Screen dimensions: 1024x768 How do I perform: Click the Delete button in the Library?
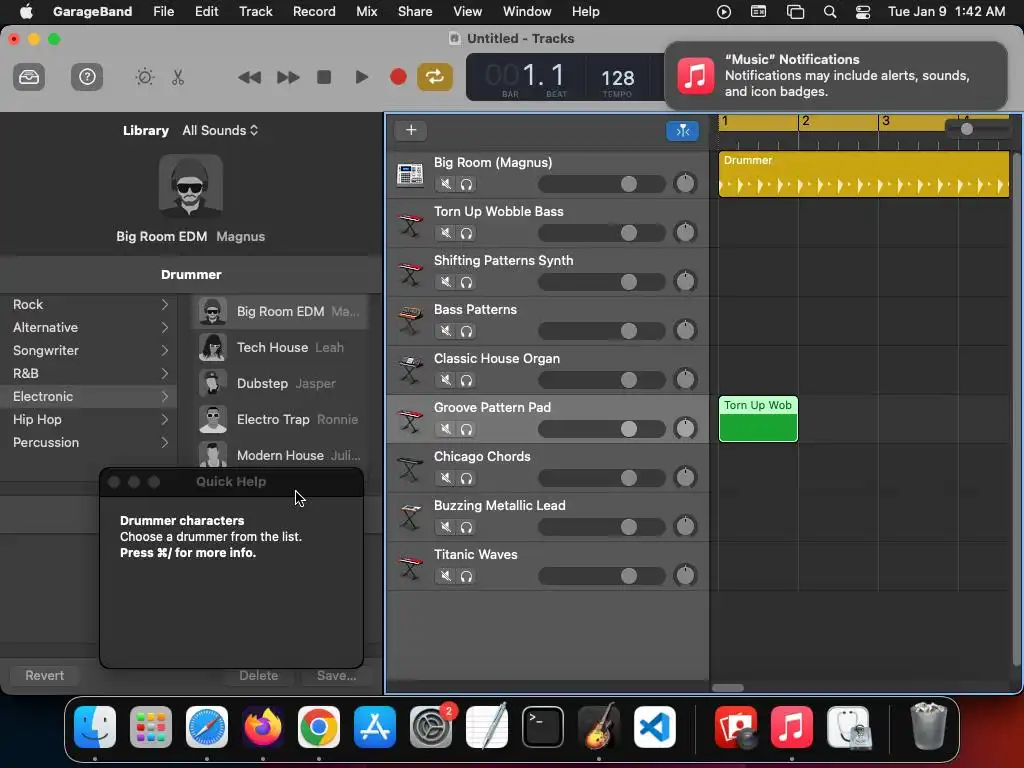(x=259, y=675)
